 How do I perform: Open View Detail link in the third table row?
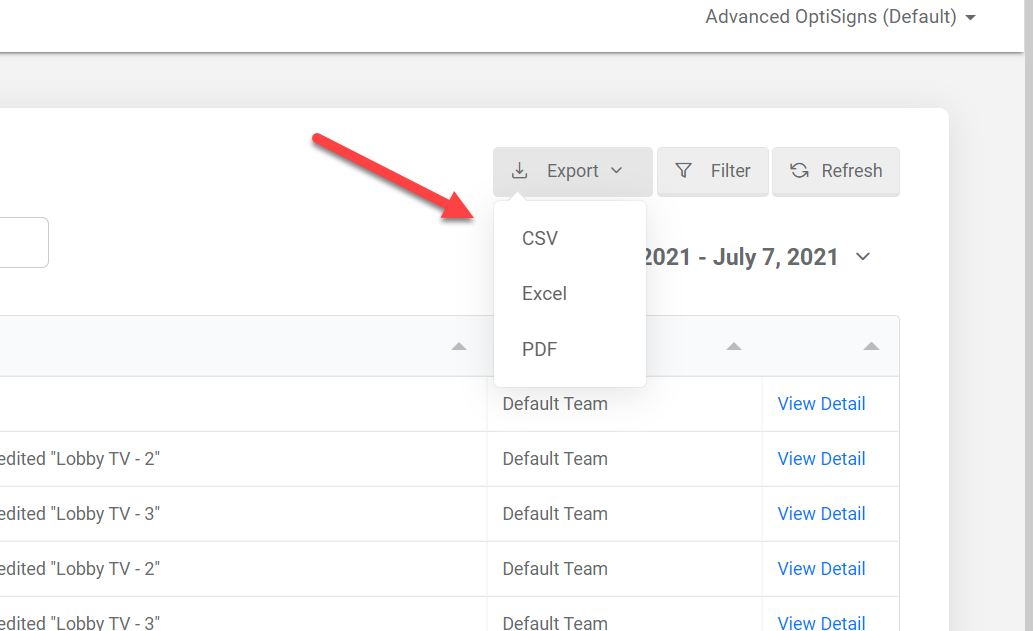pos(821,514)
